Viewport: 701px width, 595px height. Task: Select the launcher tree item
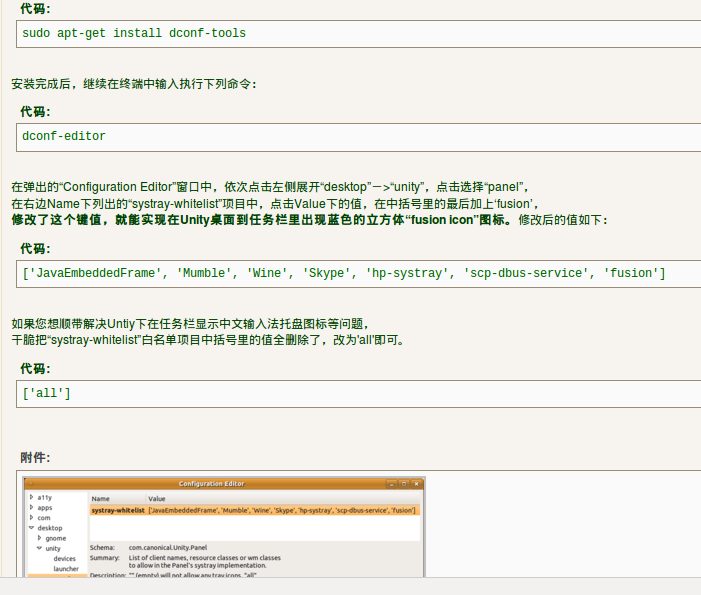[66, 569]
